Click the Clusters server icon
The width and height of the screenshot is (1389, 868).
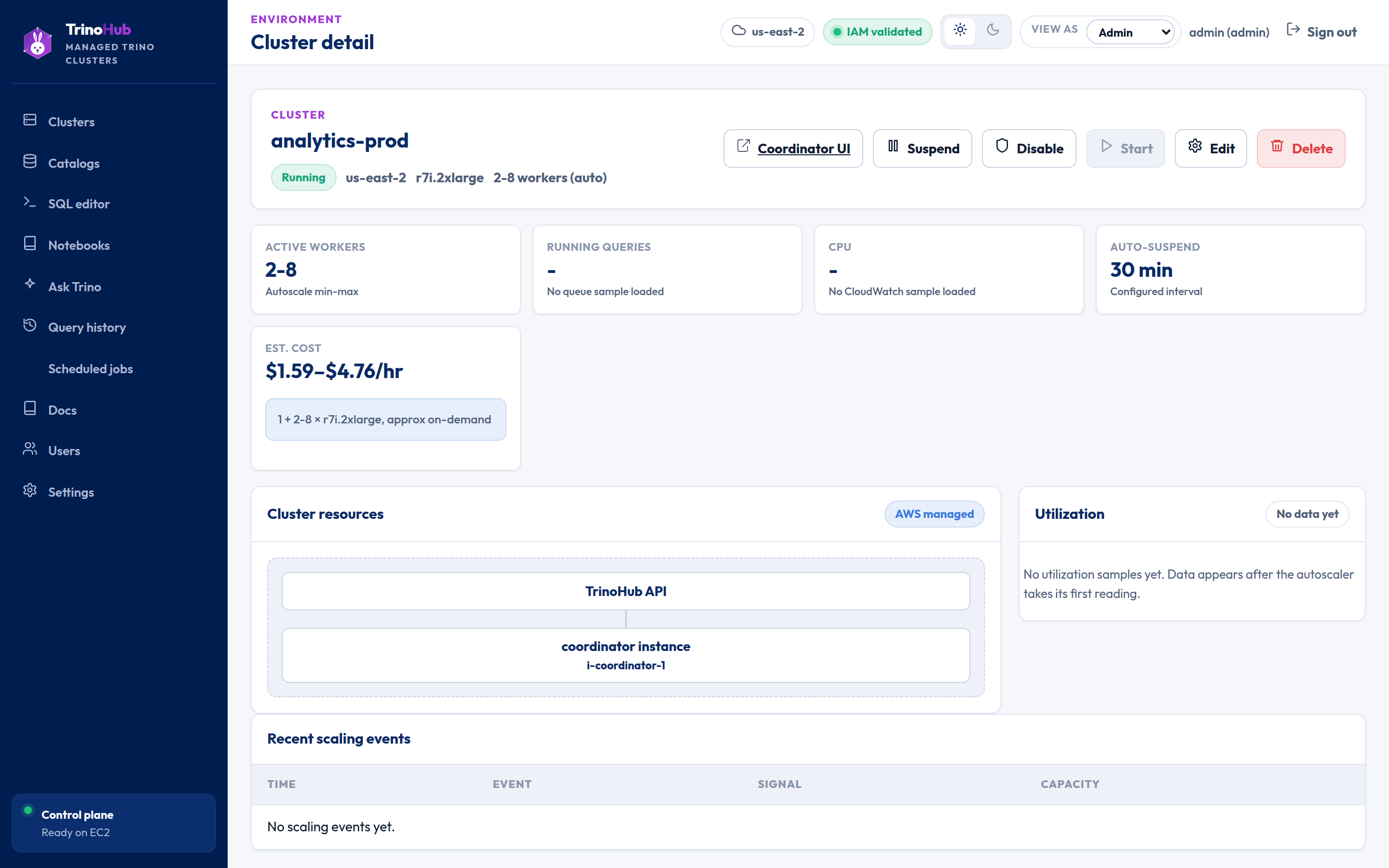pos(30,120)
